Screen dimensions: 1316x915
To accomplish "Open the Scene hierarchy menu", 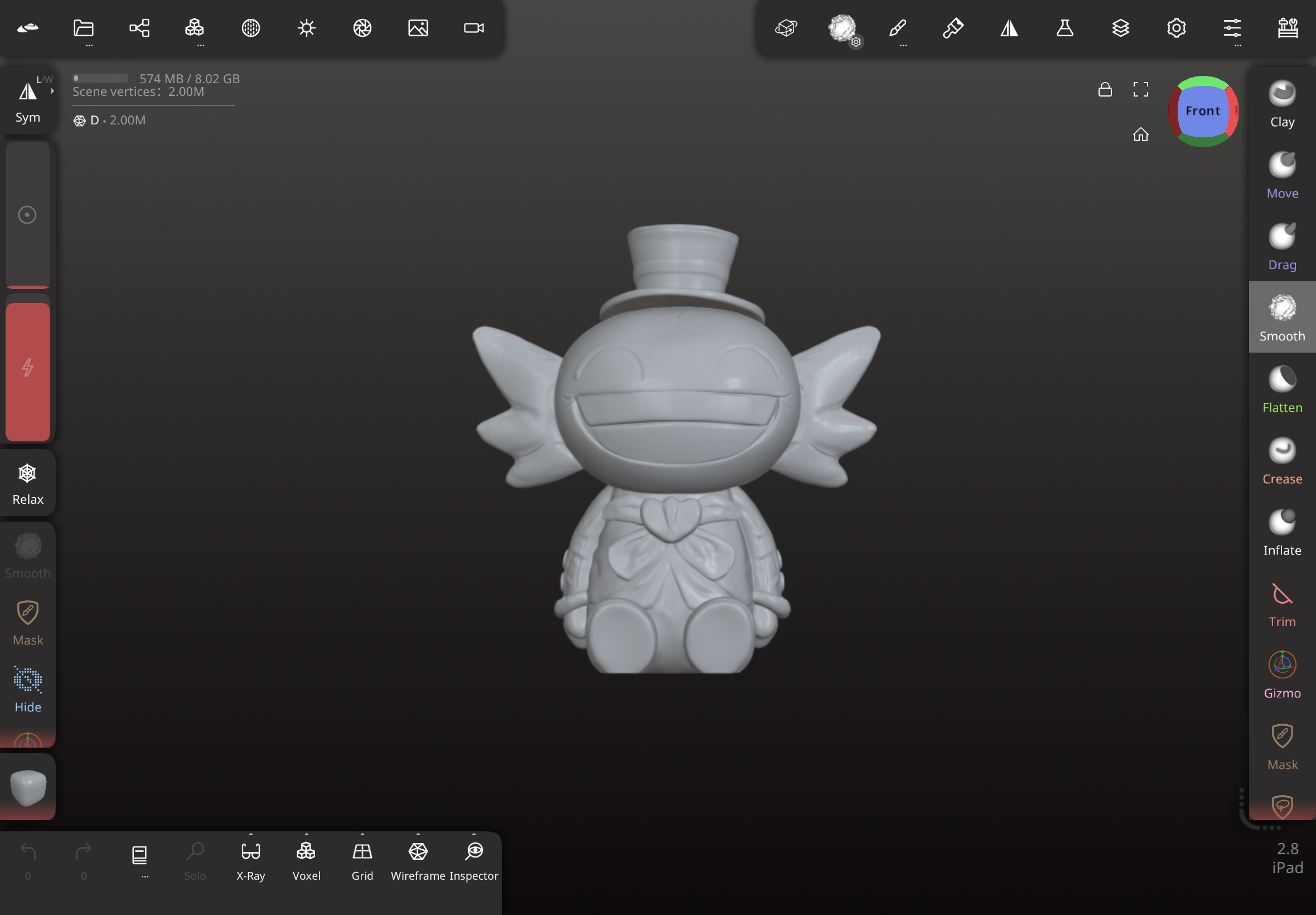I will (139, 28).
